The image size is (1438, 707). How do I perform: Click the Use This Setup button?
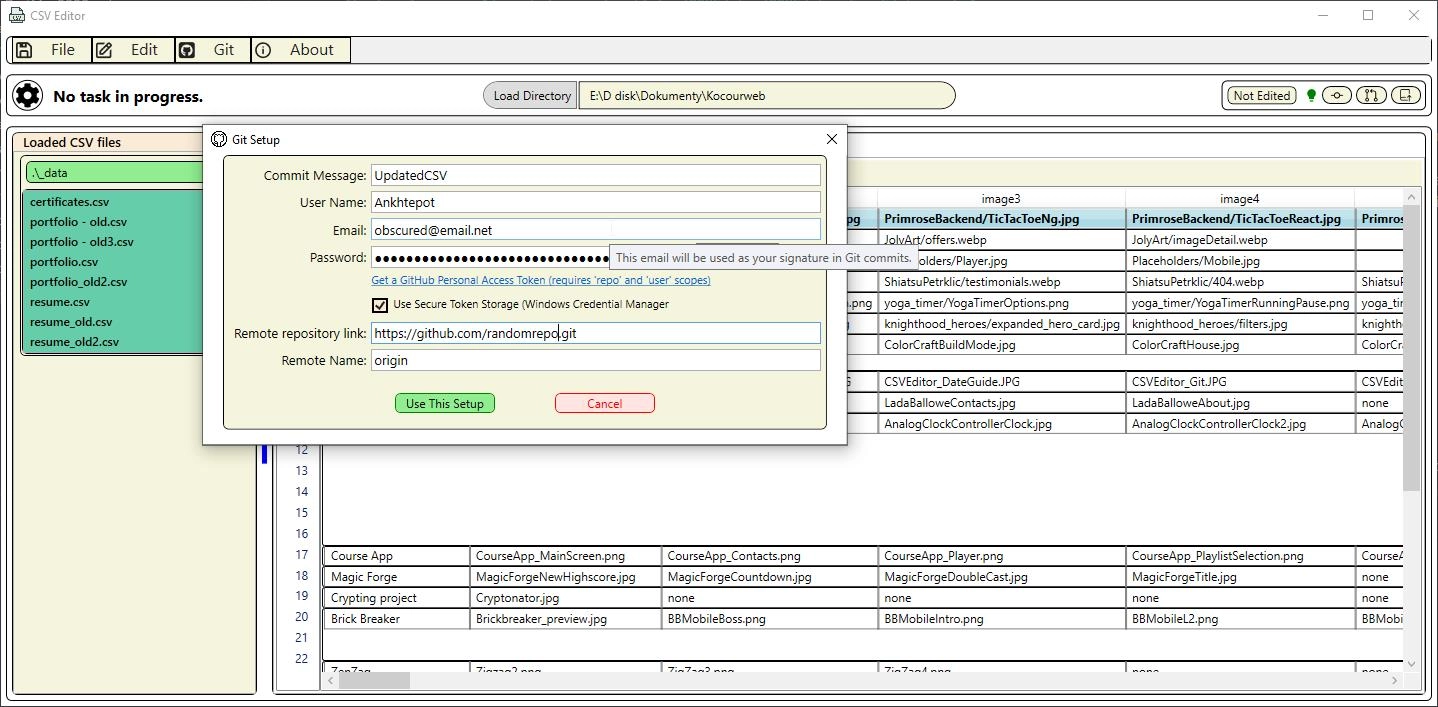445,403
